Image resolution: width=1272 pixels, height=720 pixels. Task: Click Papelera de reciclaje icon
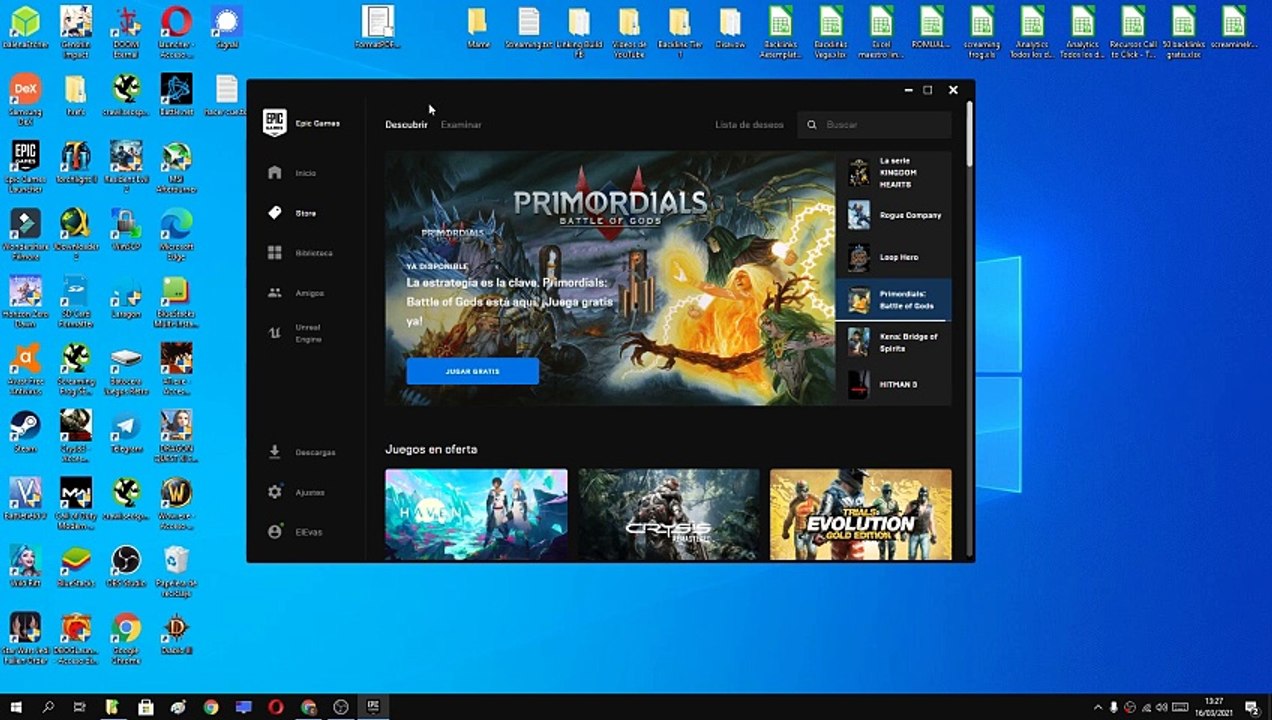point(177,570)
